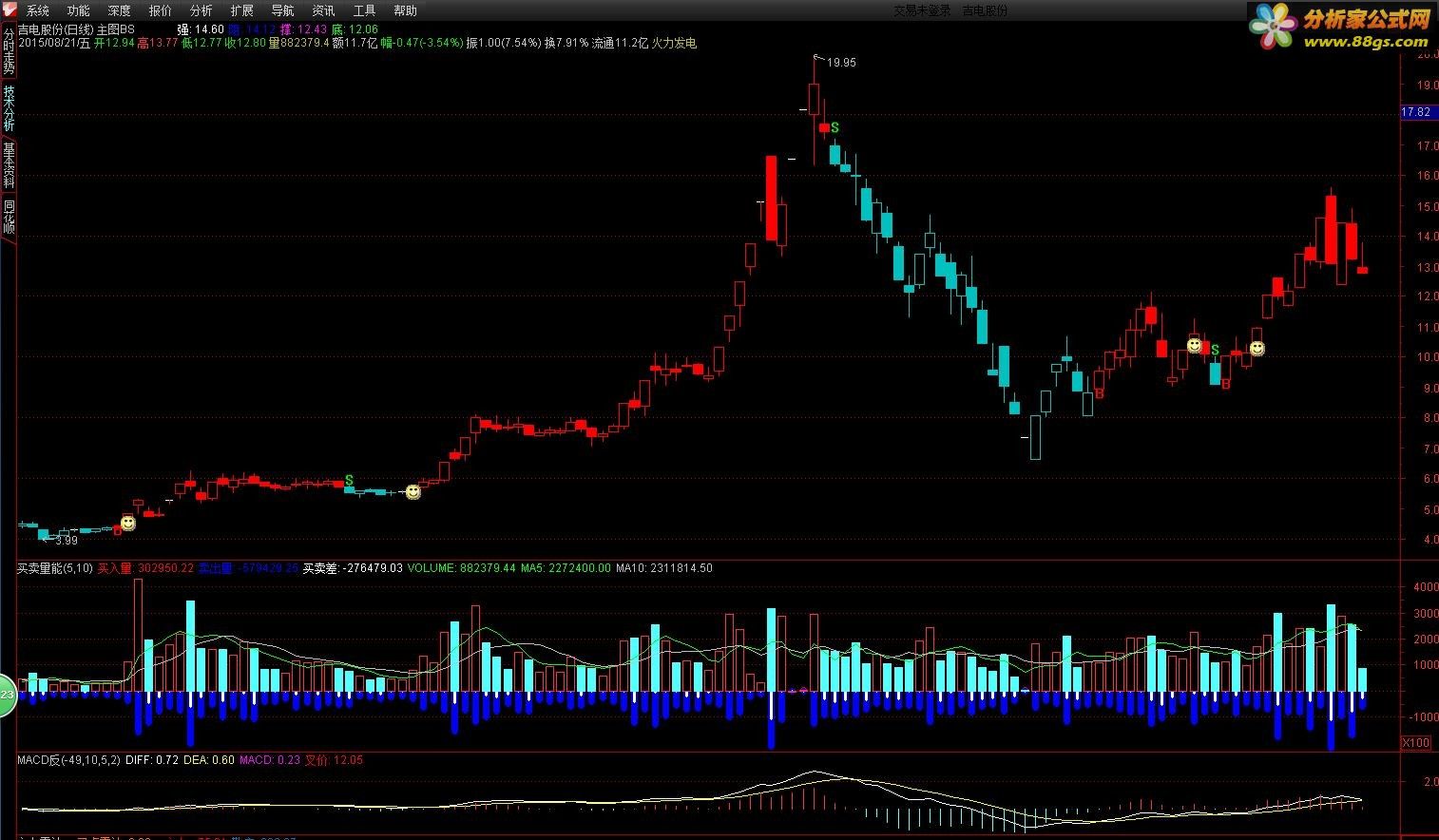
Task: Open the 资讯 menu
Action: (x=324, y=10)
